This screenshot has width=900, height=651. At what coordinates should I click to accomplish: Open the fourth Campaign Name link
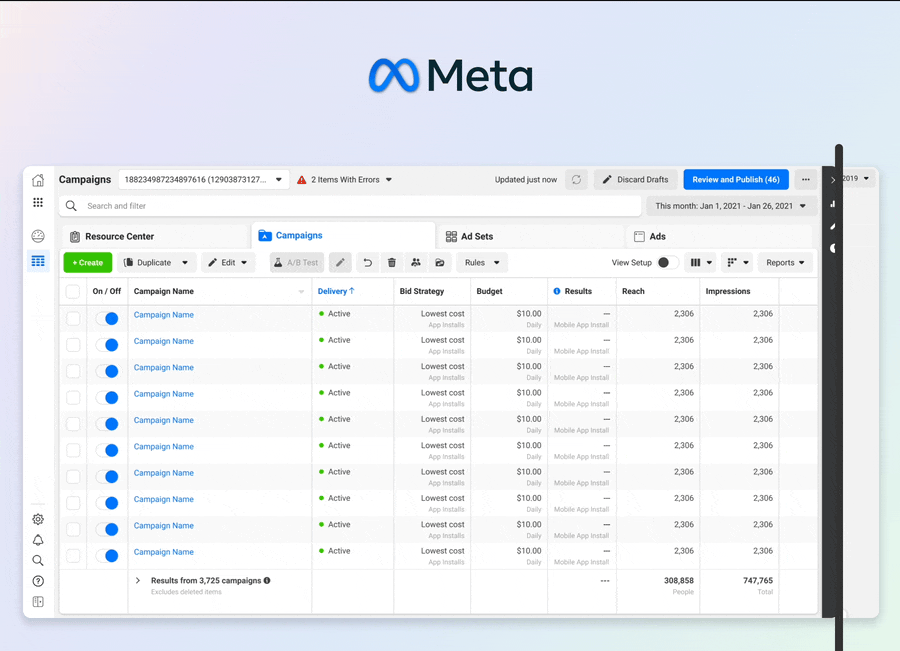tap(164, 394)
